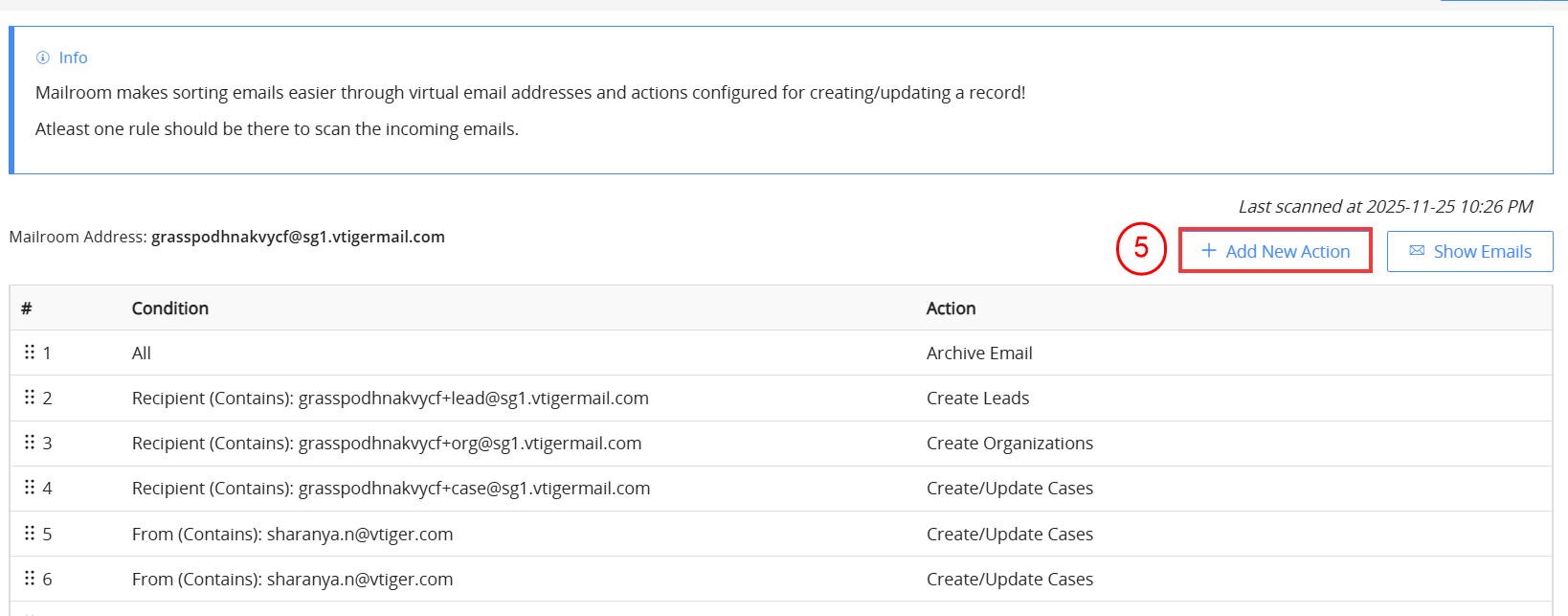1568x616 pixels.
Task: Open the Archive Email rule
Action: 979,354
